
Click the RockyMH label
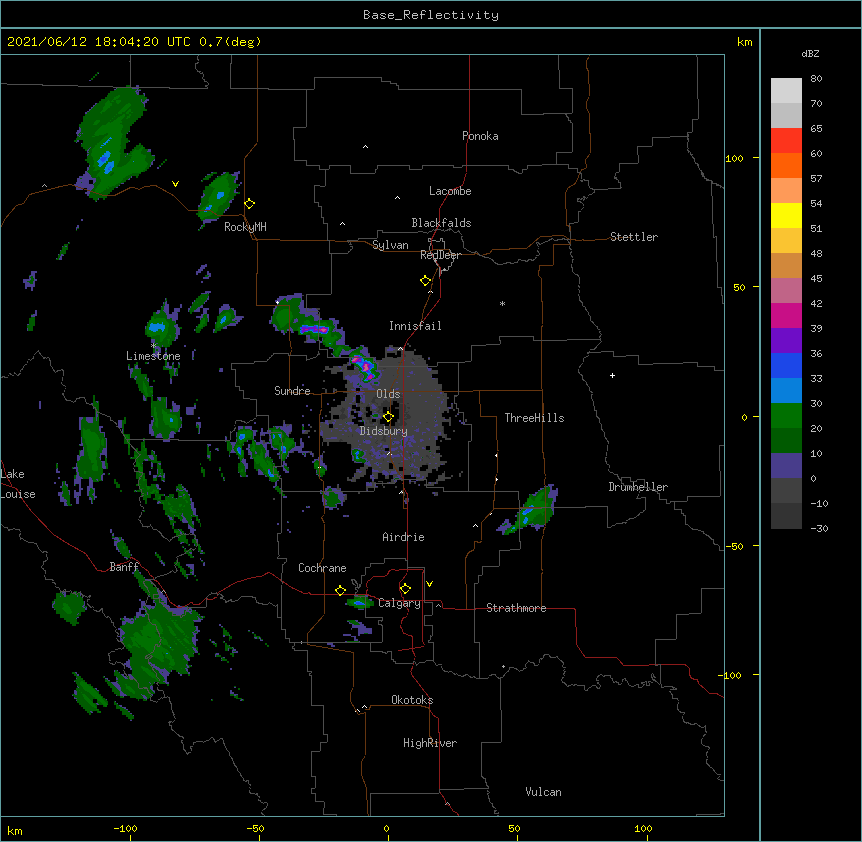point(245,227)
